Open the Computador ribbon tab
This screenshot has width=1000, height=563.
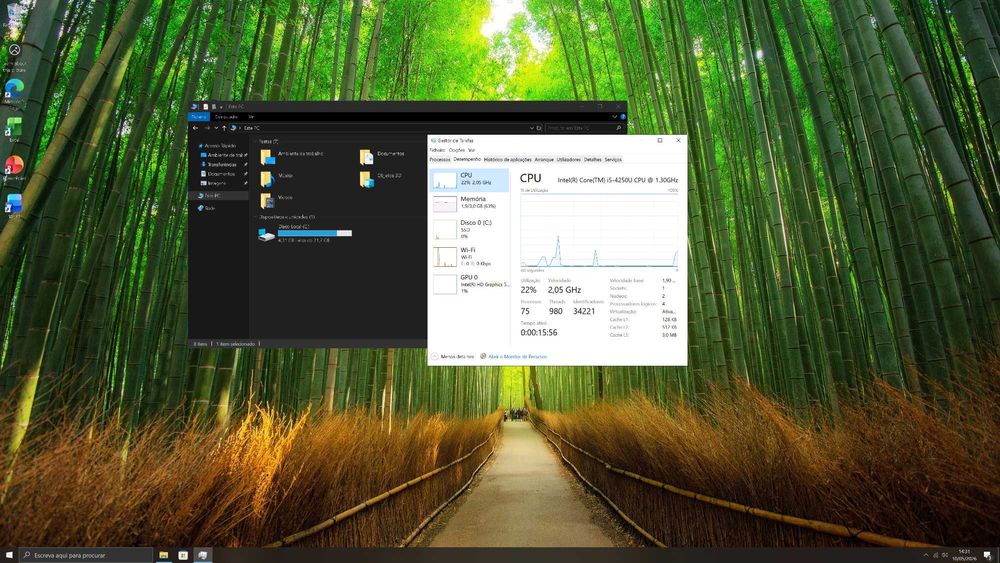(x=226, y=117)
